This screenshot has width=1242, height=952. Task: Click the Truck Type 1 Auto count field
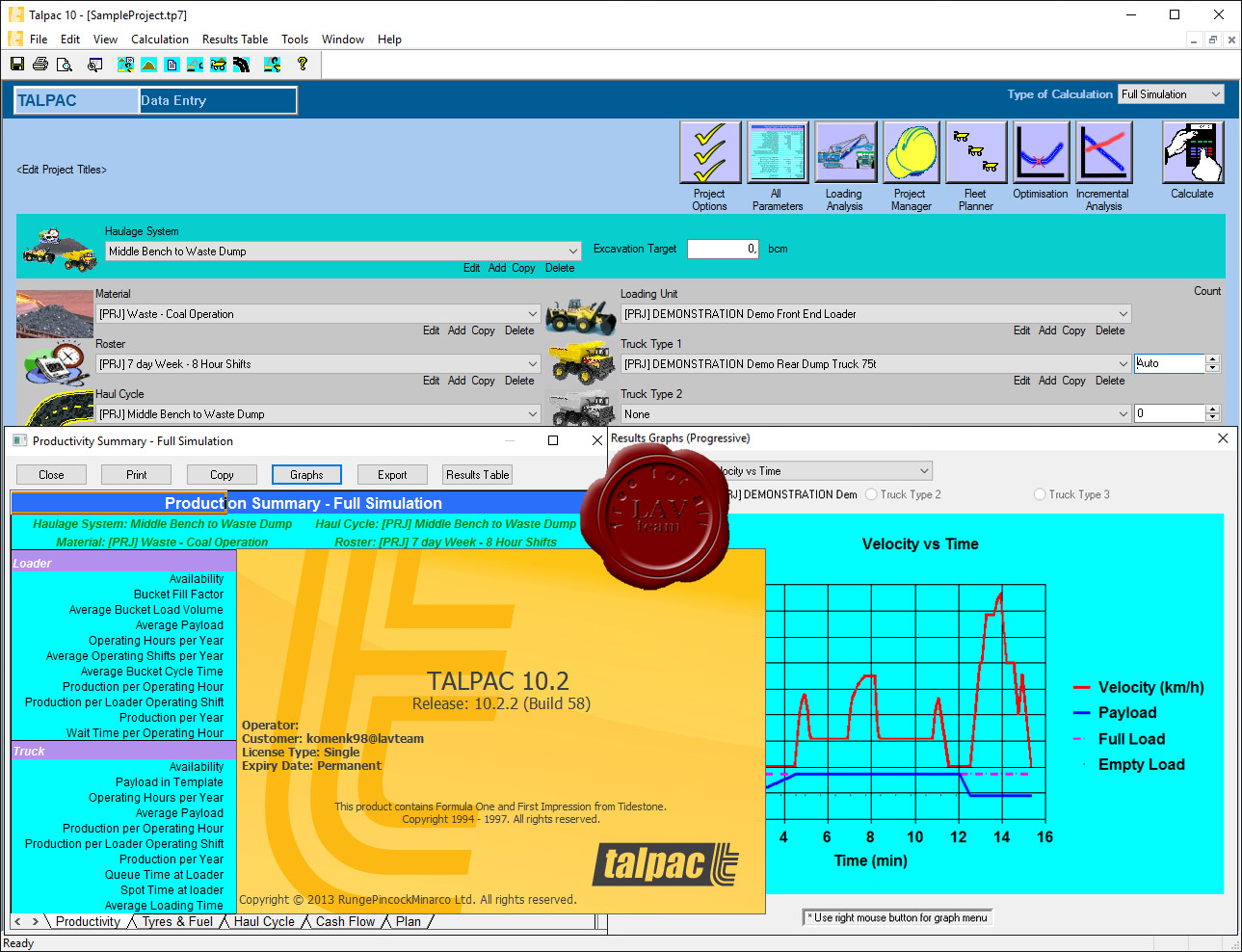[x=1170, y=363]
